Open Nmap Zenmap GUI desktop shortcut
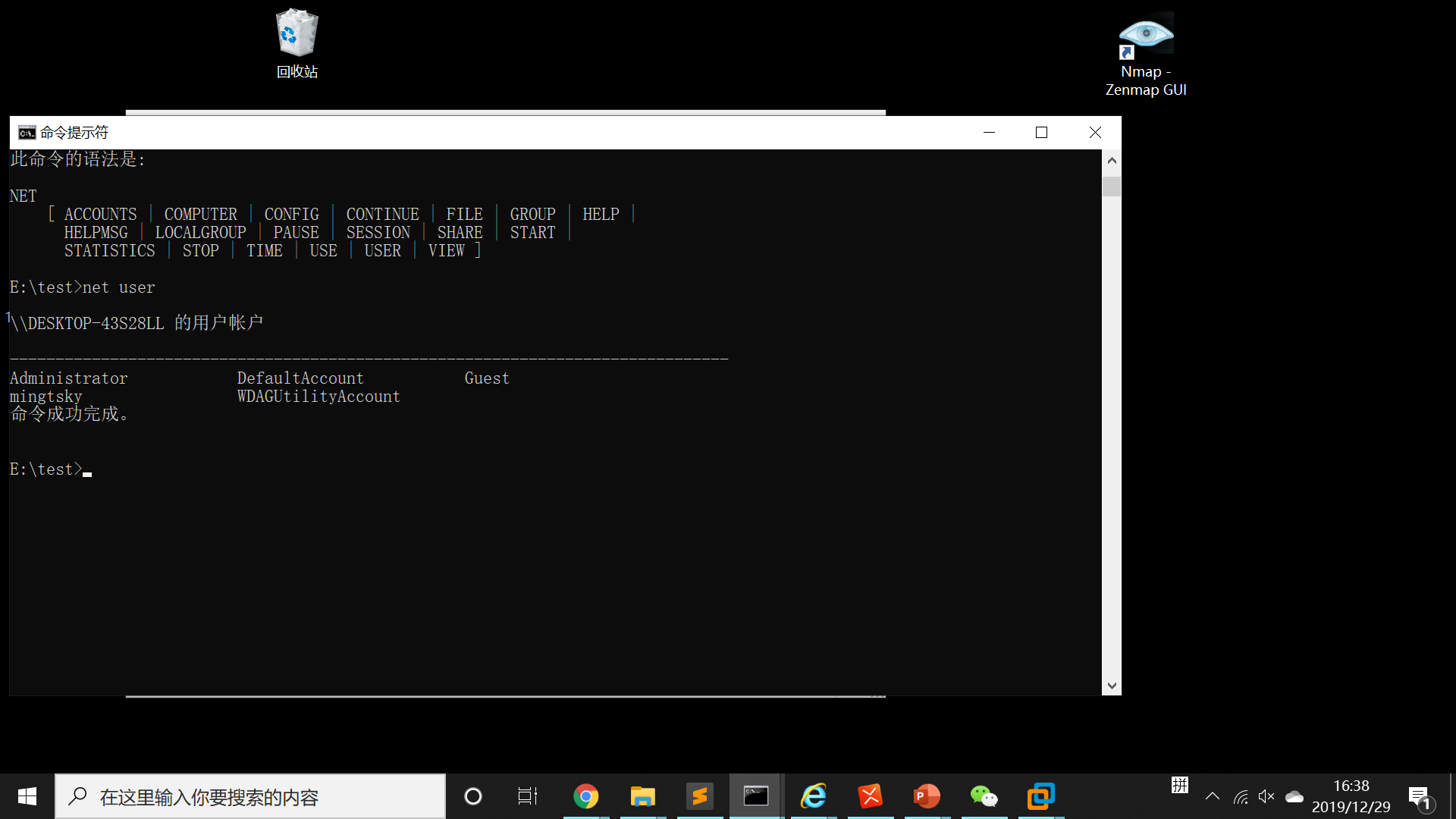This screenshot has width=1456, height=819. point(1145,55)
